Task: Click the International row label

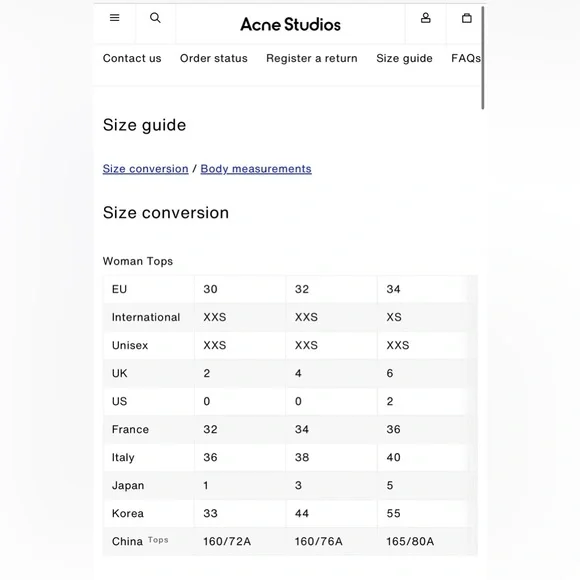Action: 146,317
